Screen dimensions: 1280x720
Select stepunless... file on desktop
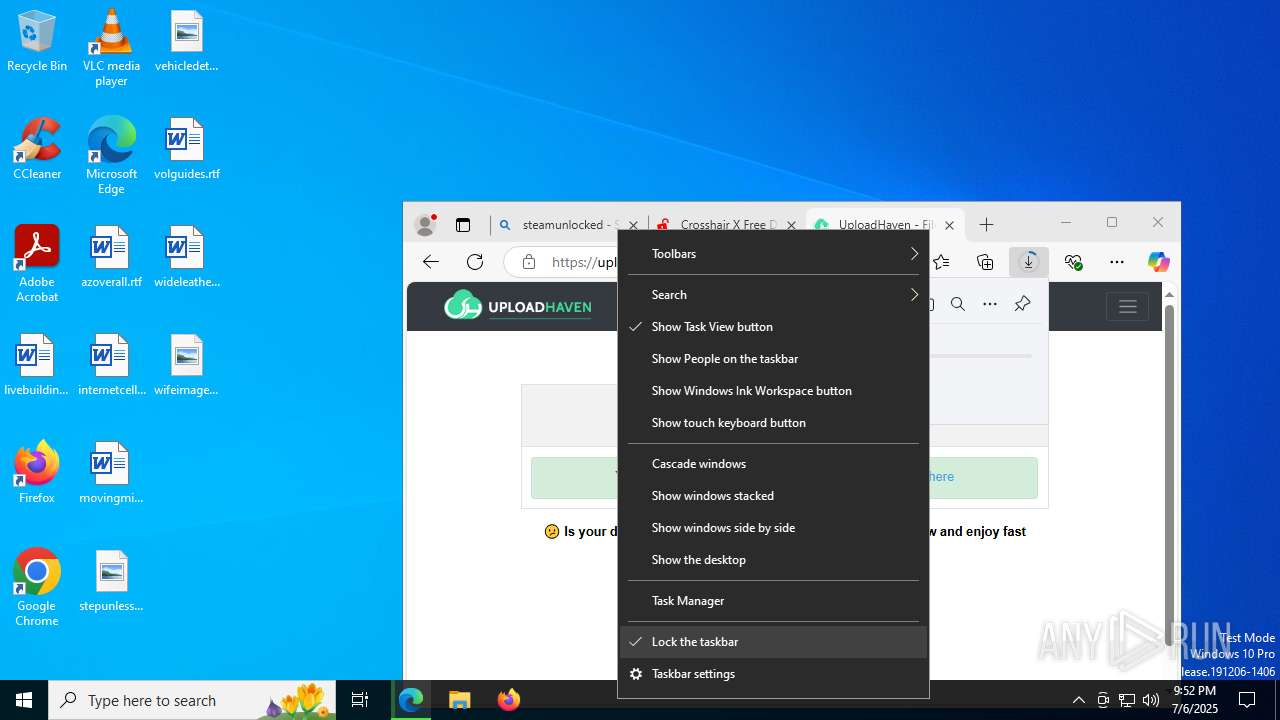click(x=111, y=582)
